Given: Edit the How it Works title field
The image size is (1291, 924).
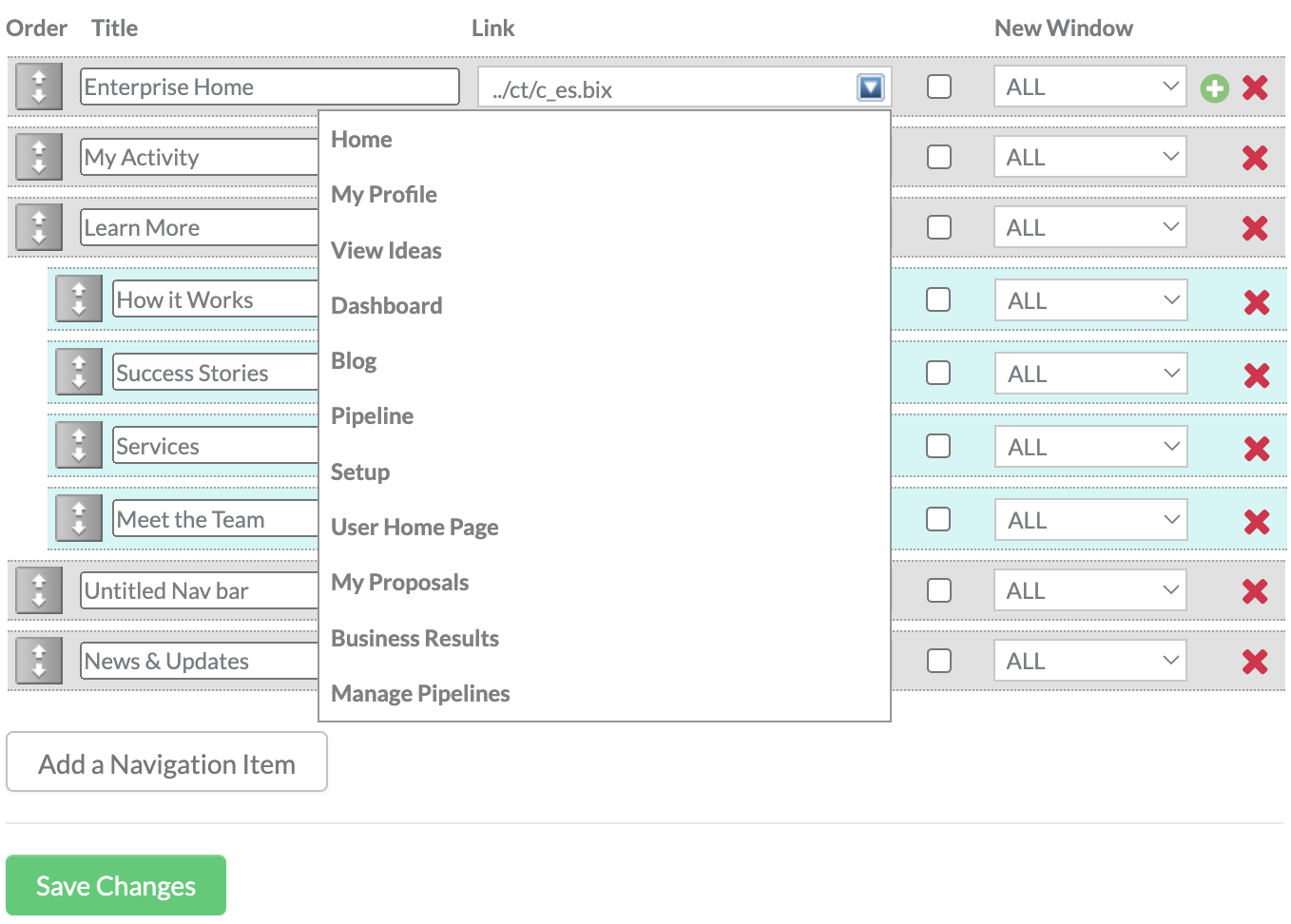Looking at the screenshot, I should (x=216, y=299).
